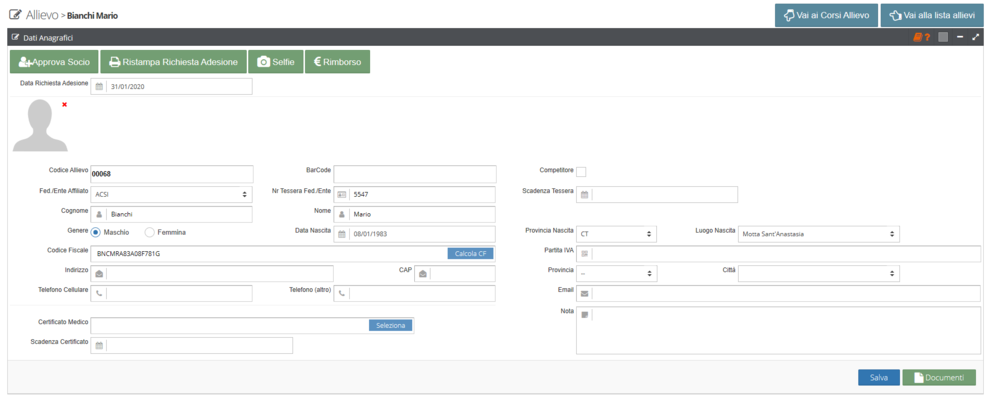990x397 pixels.
Task: Open calendar for Data Richiesta Adesione
Action: [98, 86]
